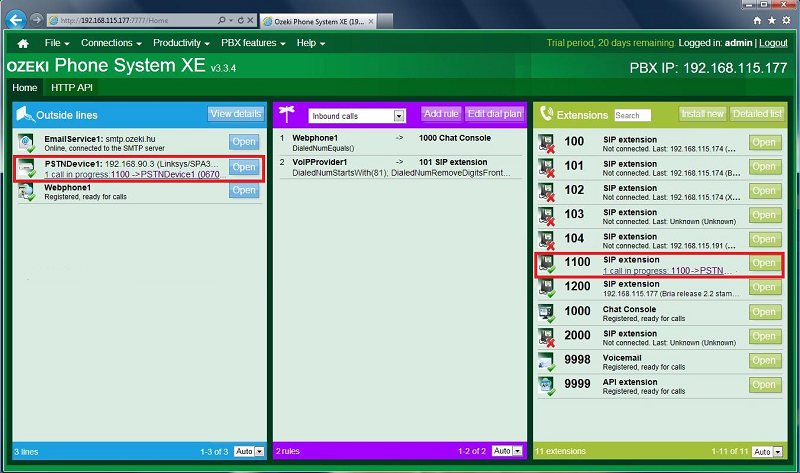Viewport: 800px width, 473px height.
Task: Open the Connections menu
Action: click(111, 43)
